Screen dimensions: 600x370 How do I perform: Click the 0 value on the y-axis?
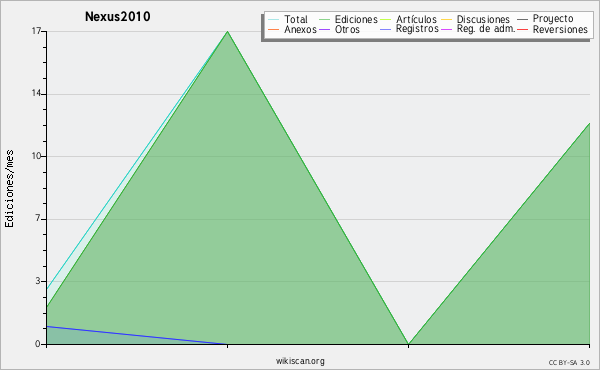pos(38,344)
